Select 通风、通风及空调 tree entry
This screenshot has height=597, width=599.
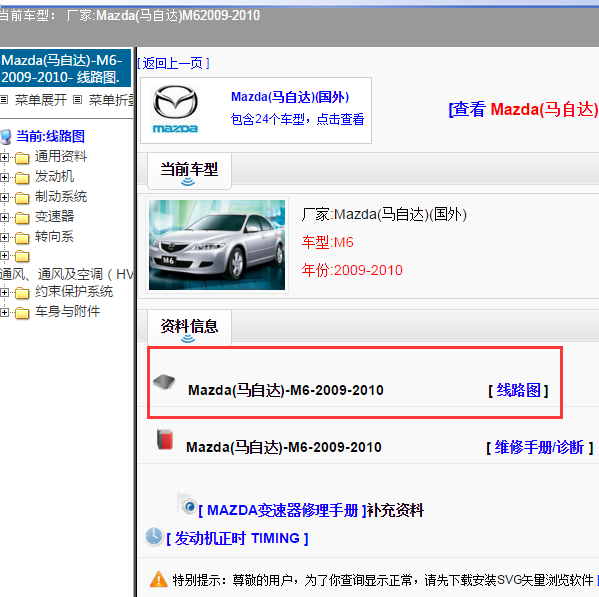(x=66, y=274)
